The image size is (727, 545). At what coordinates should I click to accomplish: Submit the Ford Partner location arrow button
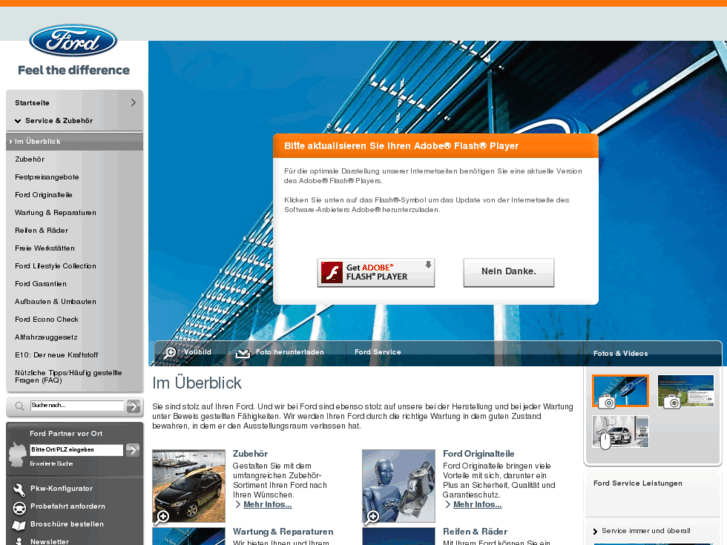tap(133, 450)
